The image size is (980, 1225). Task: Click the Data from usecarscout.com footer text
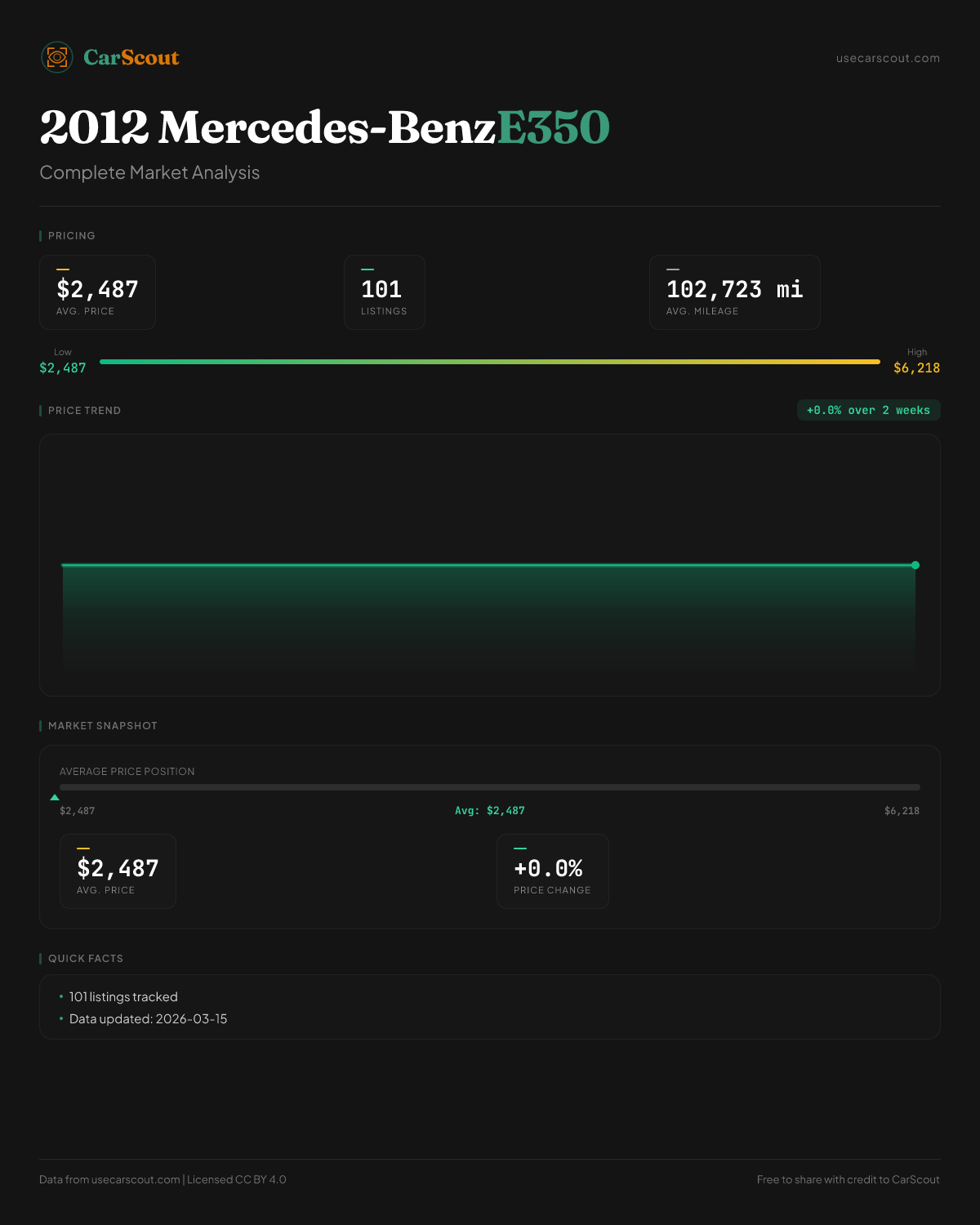(x=109, y=1179)
